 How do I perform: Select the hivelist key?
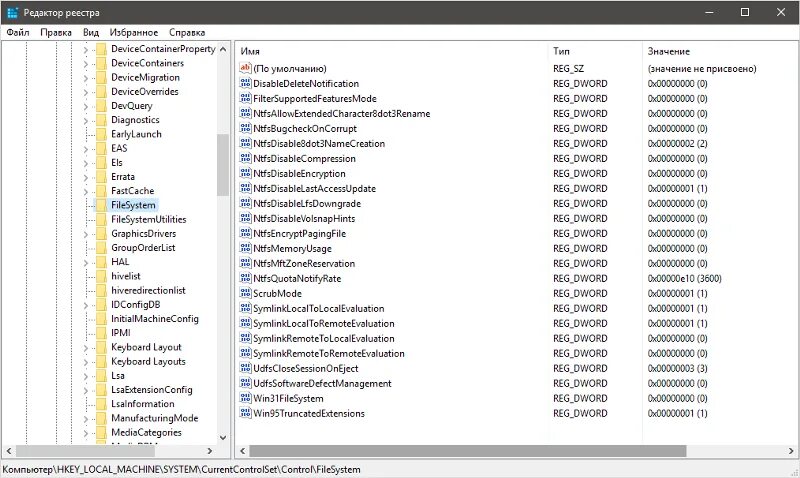click(x=126, y=276)
